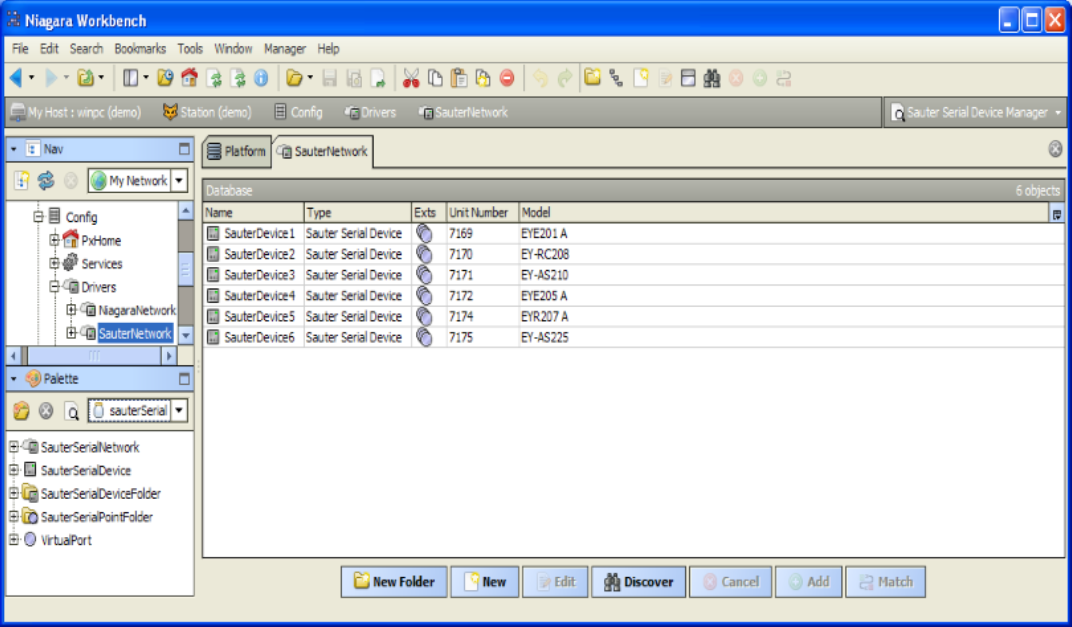Maximize the Nav side panel
This screenshot has height=627, width=1072.
[184, 148]
